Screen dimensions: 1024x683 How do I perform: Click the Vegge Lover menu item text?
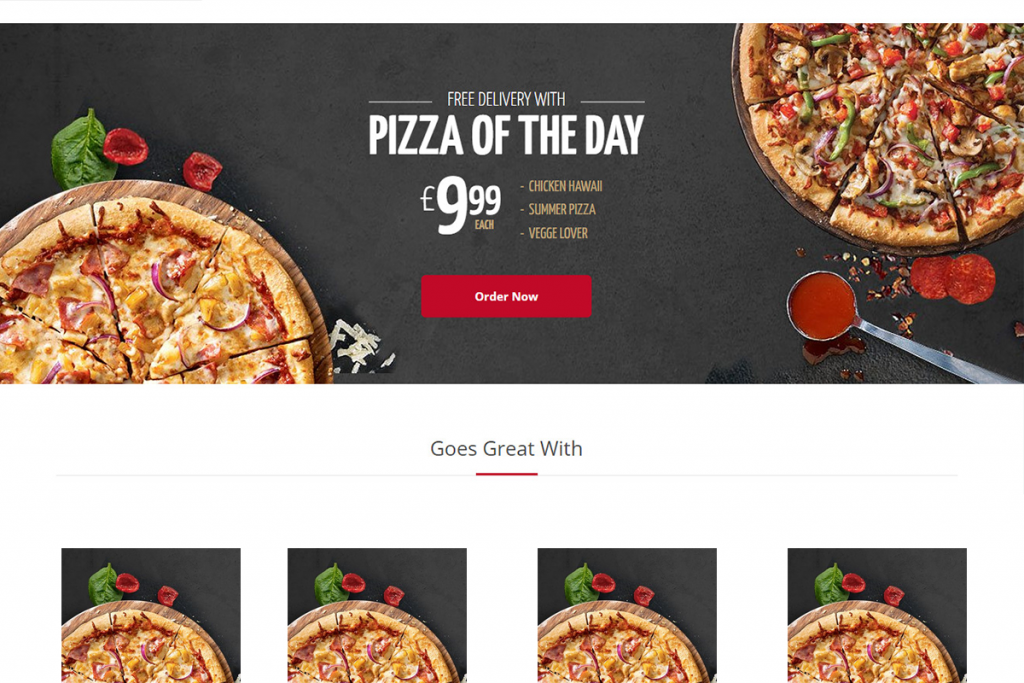[558, 233]
